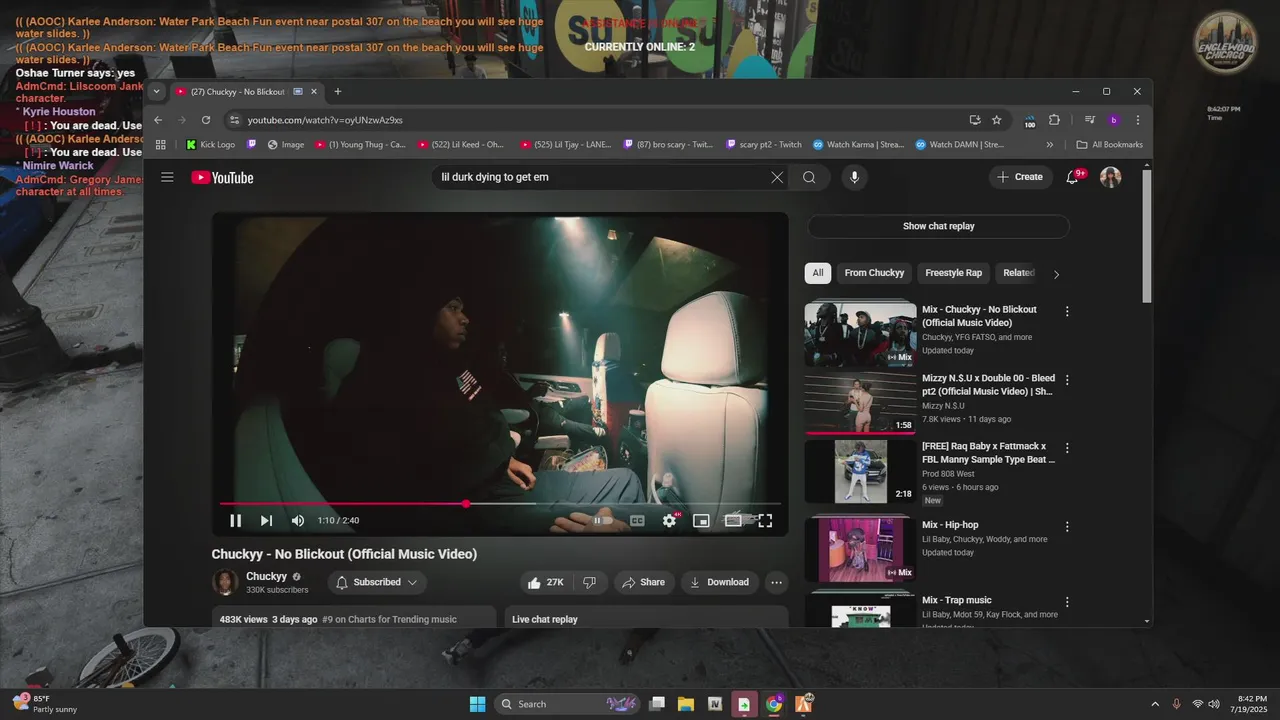The height and width of the screenshot is (720, 1280).
Task: Open Raq Baby x Fattmack type beat title
Action: point(988,453)
